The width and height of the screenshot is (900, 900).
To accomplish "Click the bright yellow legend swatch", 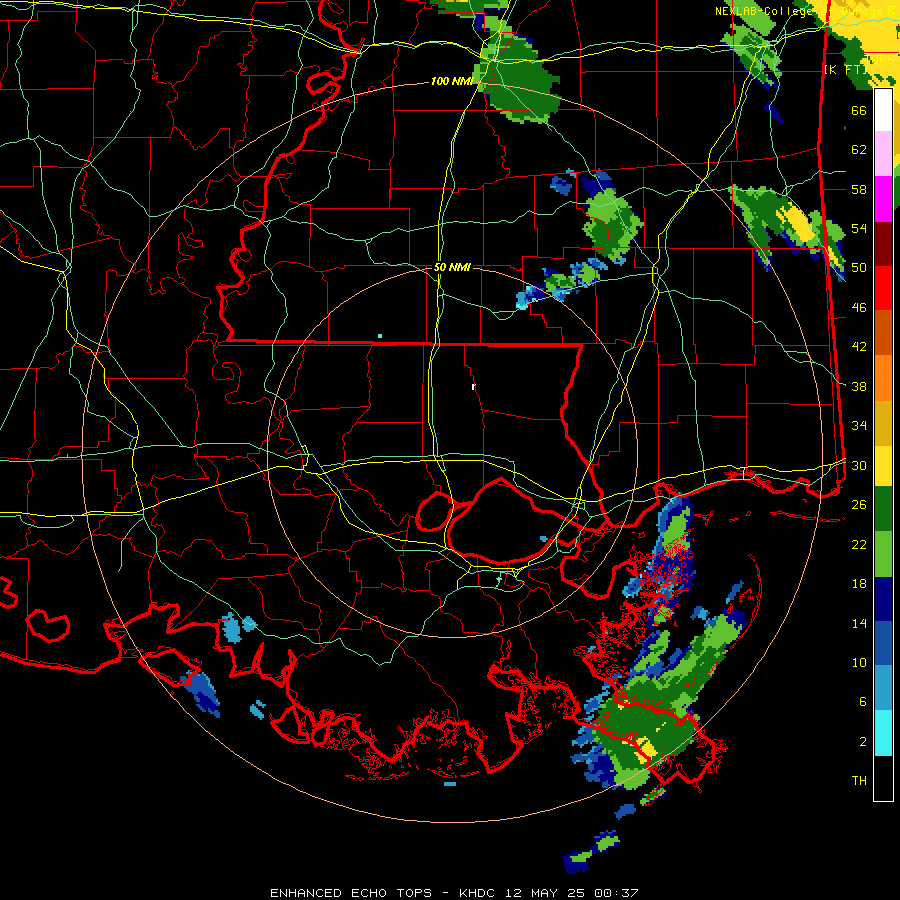I will [883, 466].
